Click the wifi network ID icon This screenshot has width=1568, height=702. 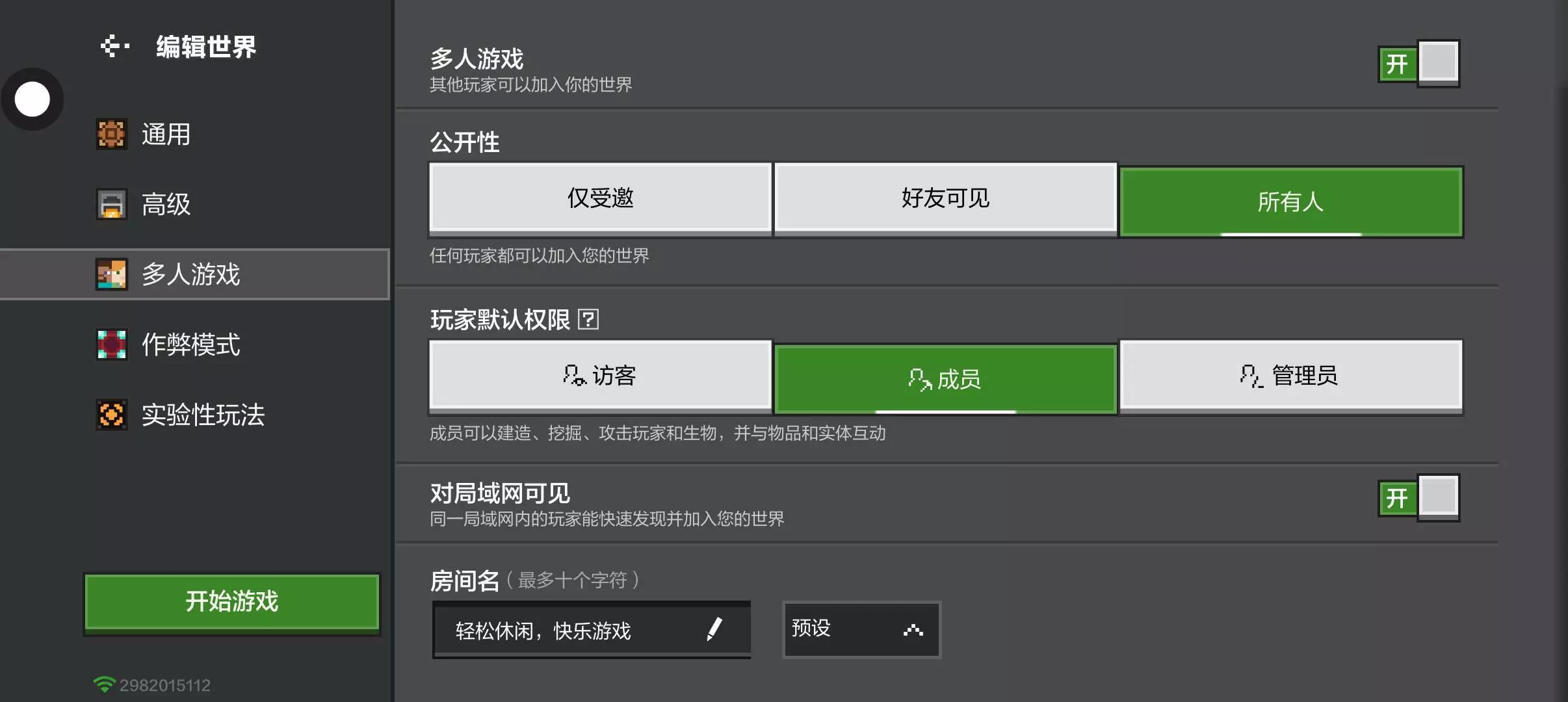click(103, 684)
